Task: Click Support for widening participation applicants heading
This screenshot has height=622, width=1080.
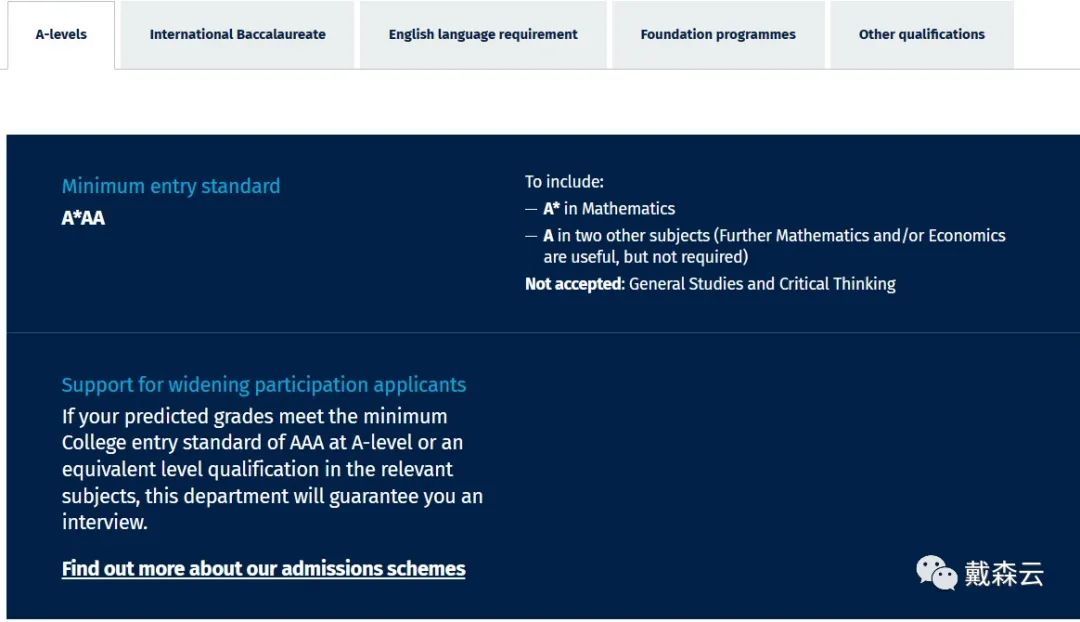Action: 264,384
